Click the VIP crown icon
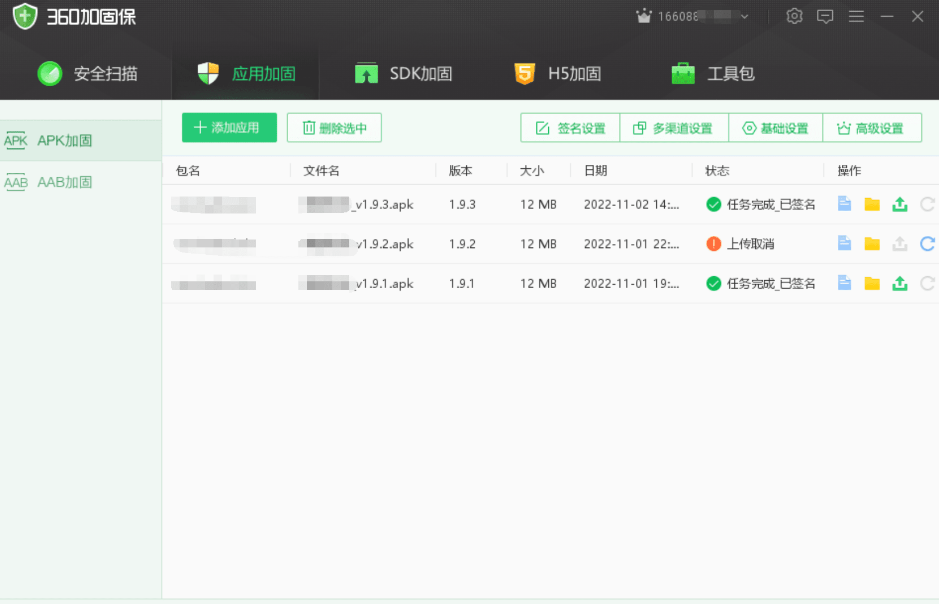Image resolution: width=939 pixels, height=604 pixels. (x=644, y=16)
